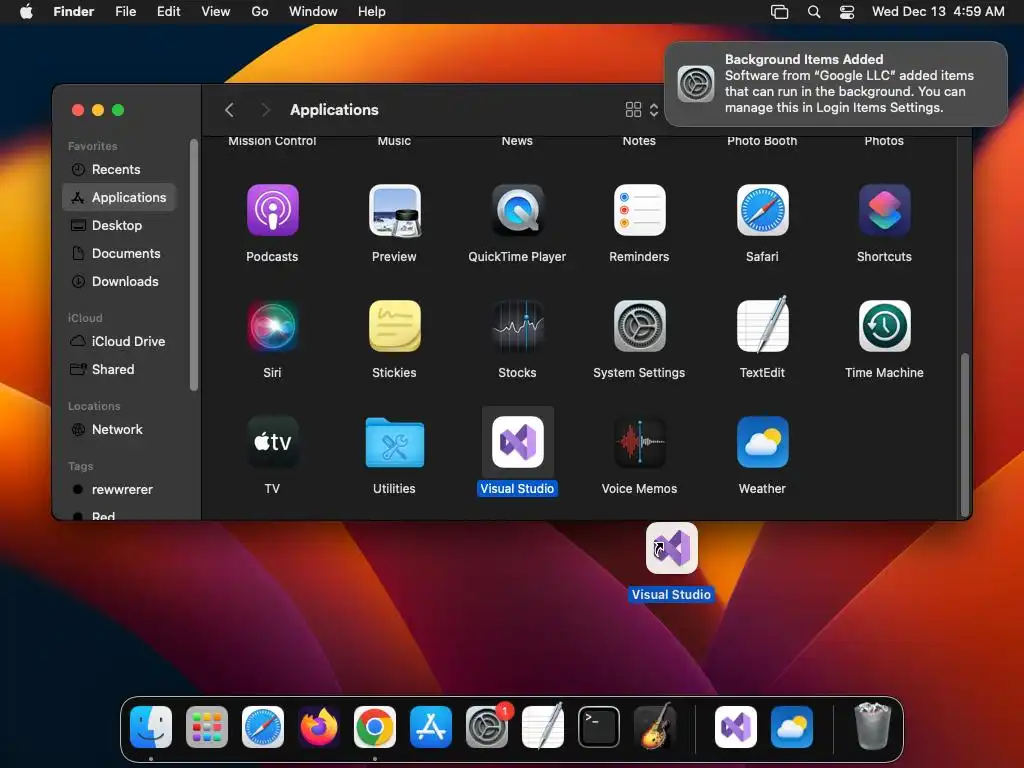Select the Shortcuts app icon
The height and width of the screenshot is (768, 1024).
coord(884,210)
